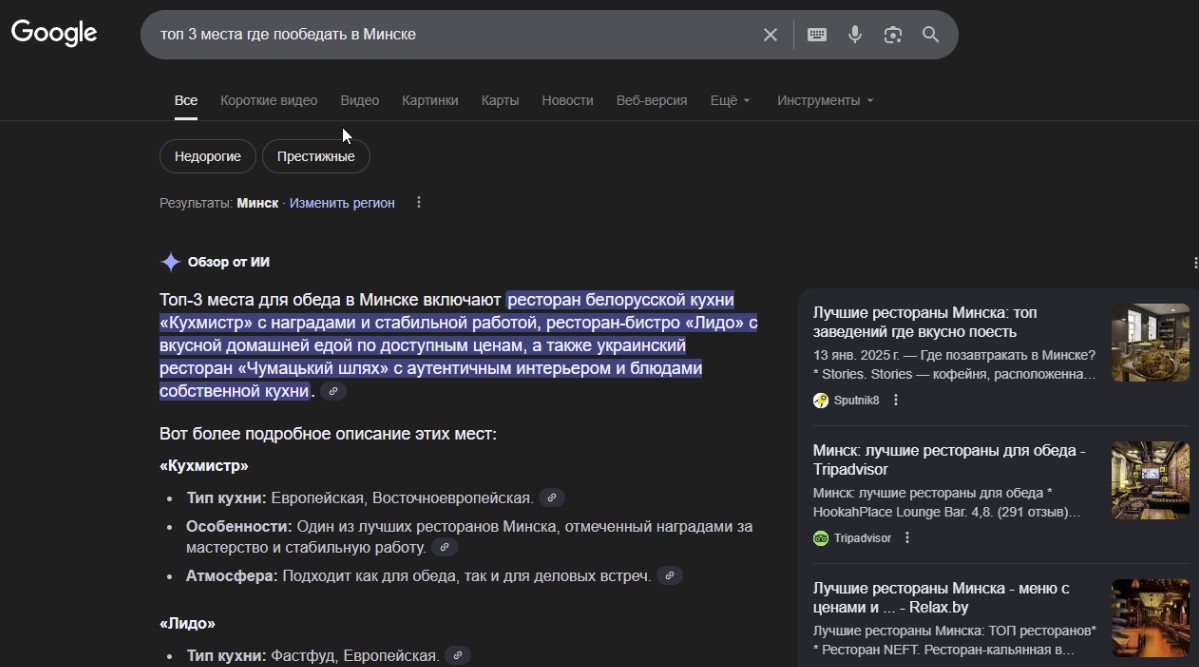Click source link icon after Кухмистр Тип кухни
This screenshot has height=667, width=1199.
[551, 498]
